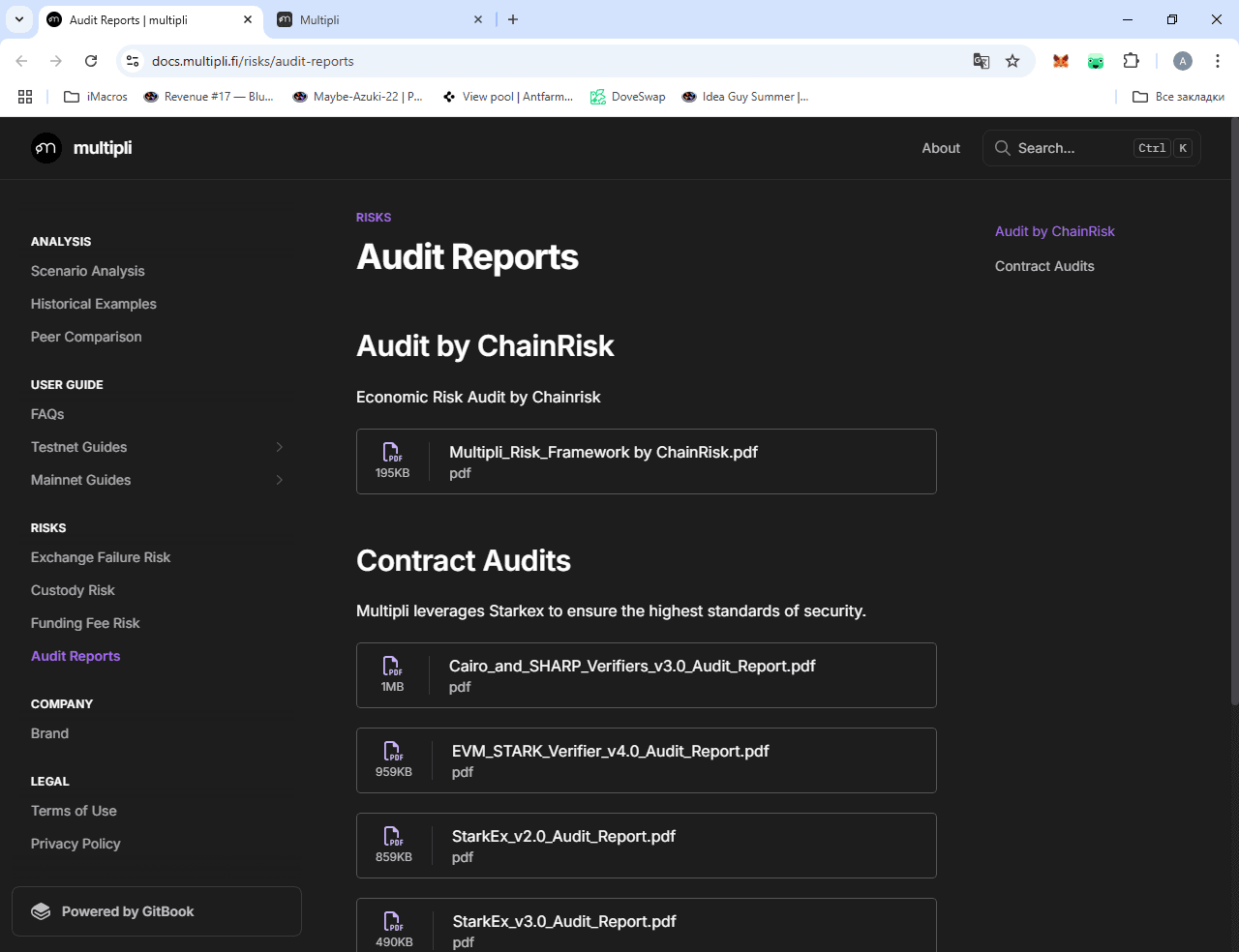Jump to Audit by ChainRisk section
The width and height of the screenshot is (1239, 952).
[x=1055, y=231]
